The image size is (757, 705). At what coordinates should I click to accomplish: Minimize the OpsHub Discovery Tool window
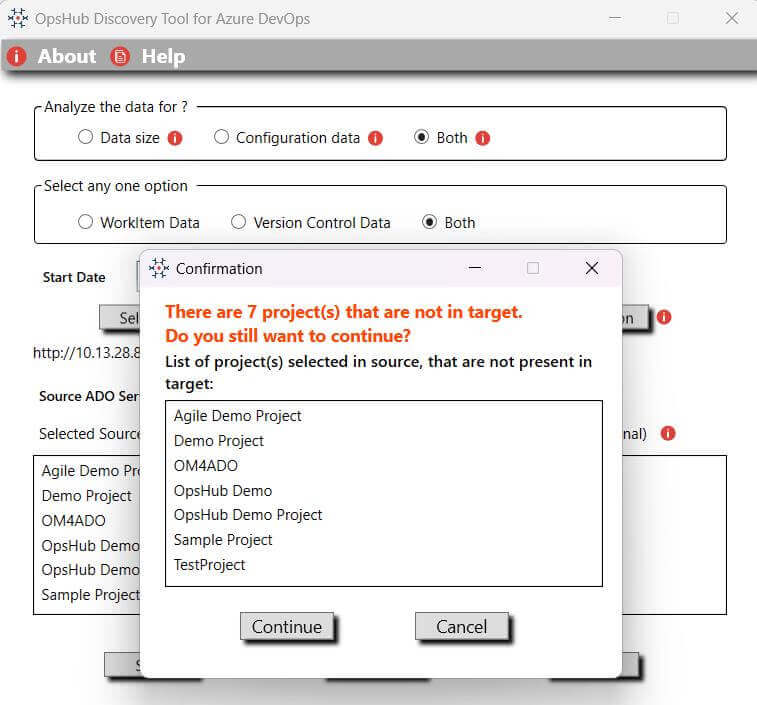point(615,18)
